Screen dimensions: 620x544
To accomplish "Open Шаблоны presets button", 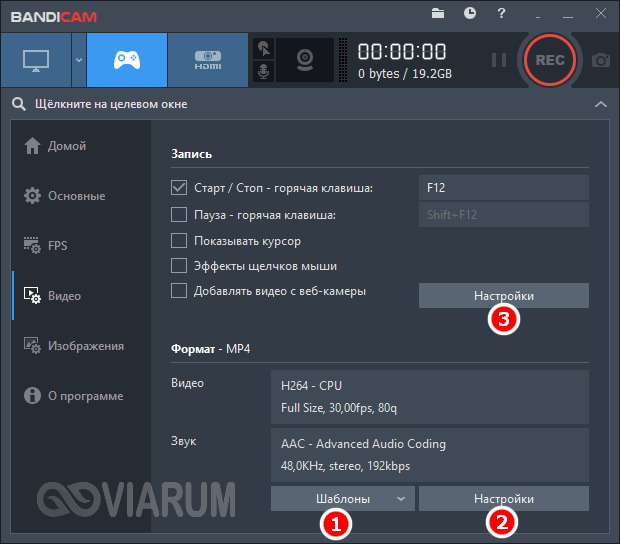I will tap(343, 499).
